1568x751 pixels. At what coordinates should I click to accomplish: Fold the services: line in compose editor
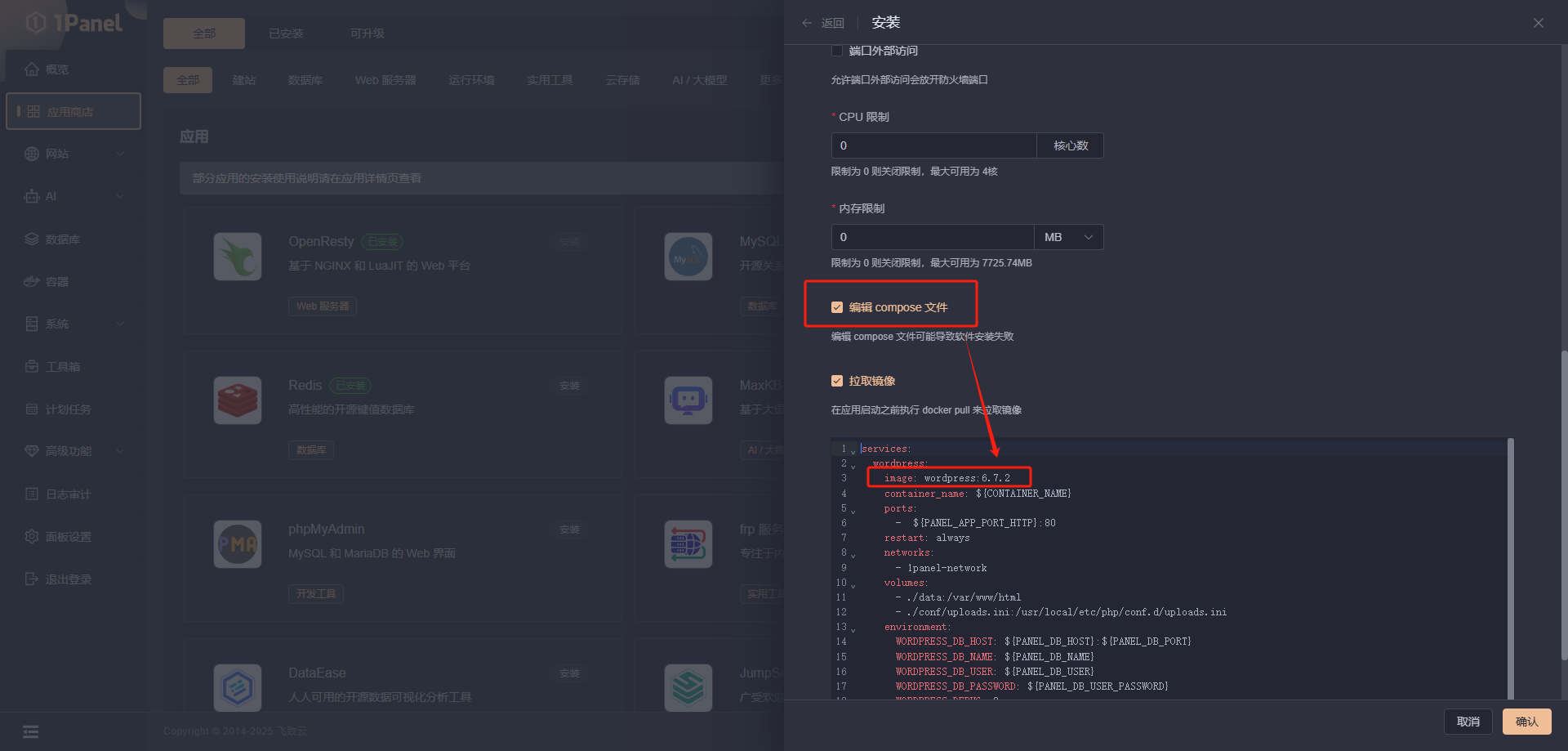pyautogui.click(x=853, y=450)
